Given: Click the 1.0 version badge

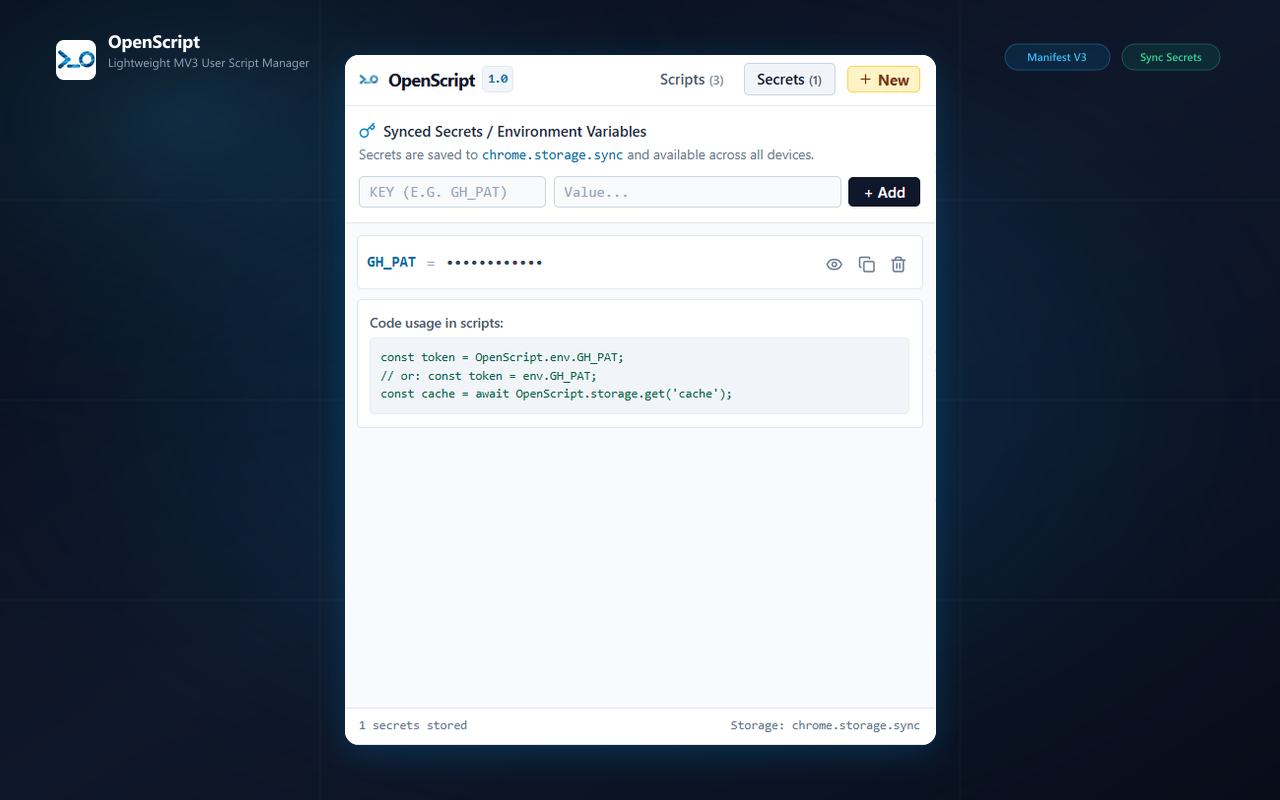Looking at the screenshot, I should [x=498, y=79].
